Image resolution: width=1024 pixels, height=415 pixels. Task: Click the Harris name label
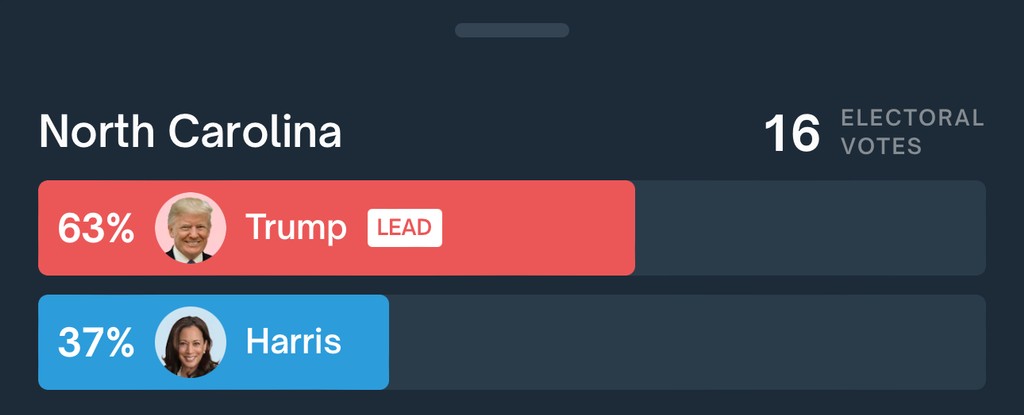(x=293, y=342)
